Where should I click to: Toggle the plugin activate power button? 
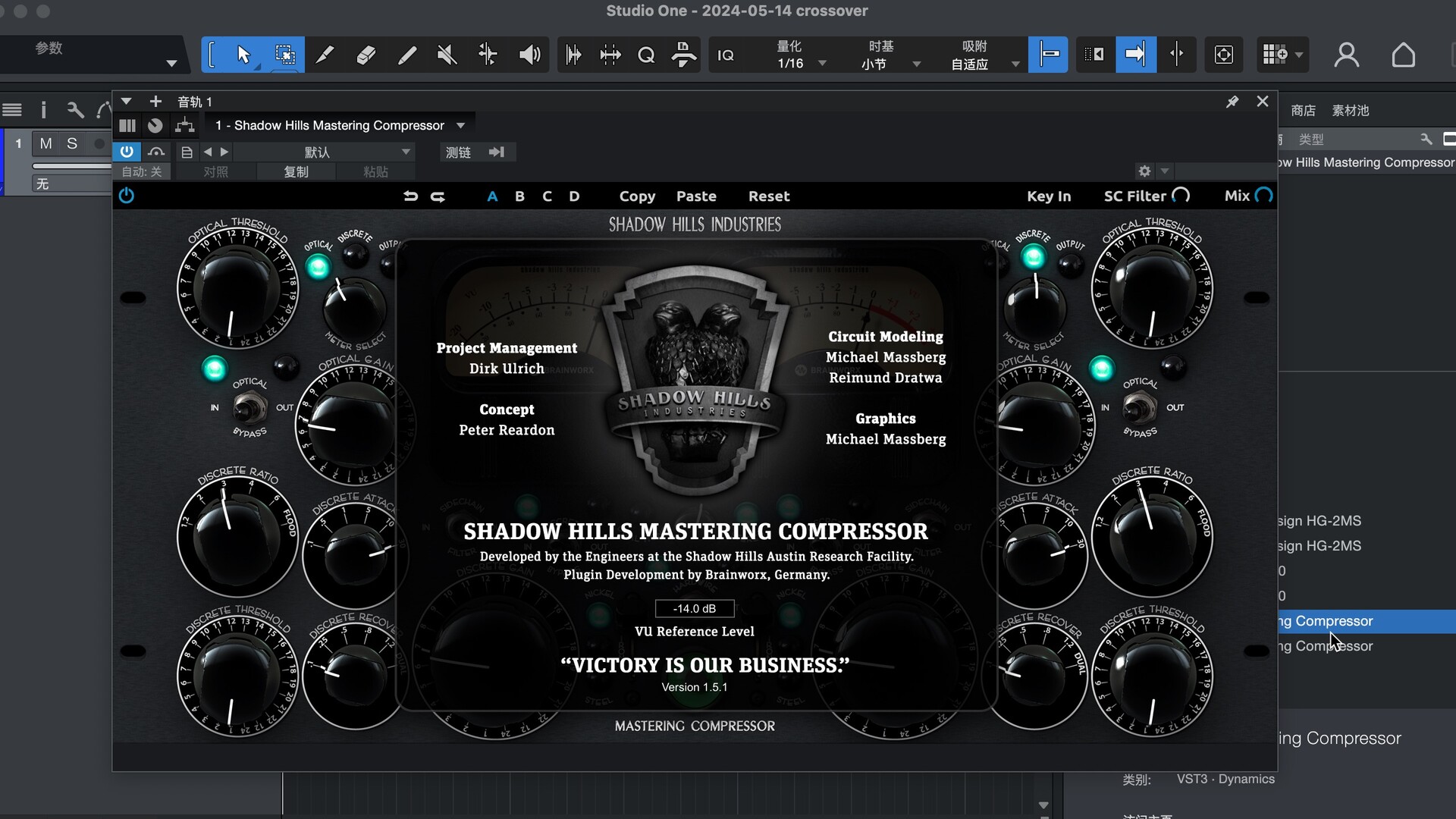pyautogui.click(x=127, y=152)
